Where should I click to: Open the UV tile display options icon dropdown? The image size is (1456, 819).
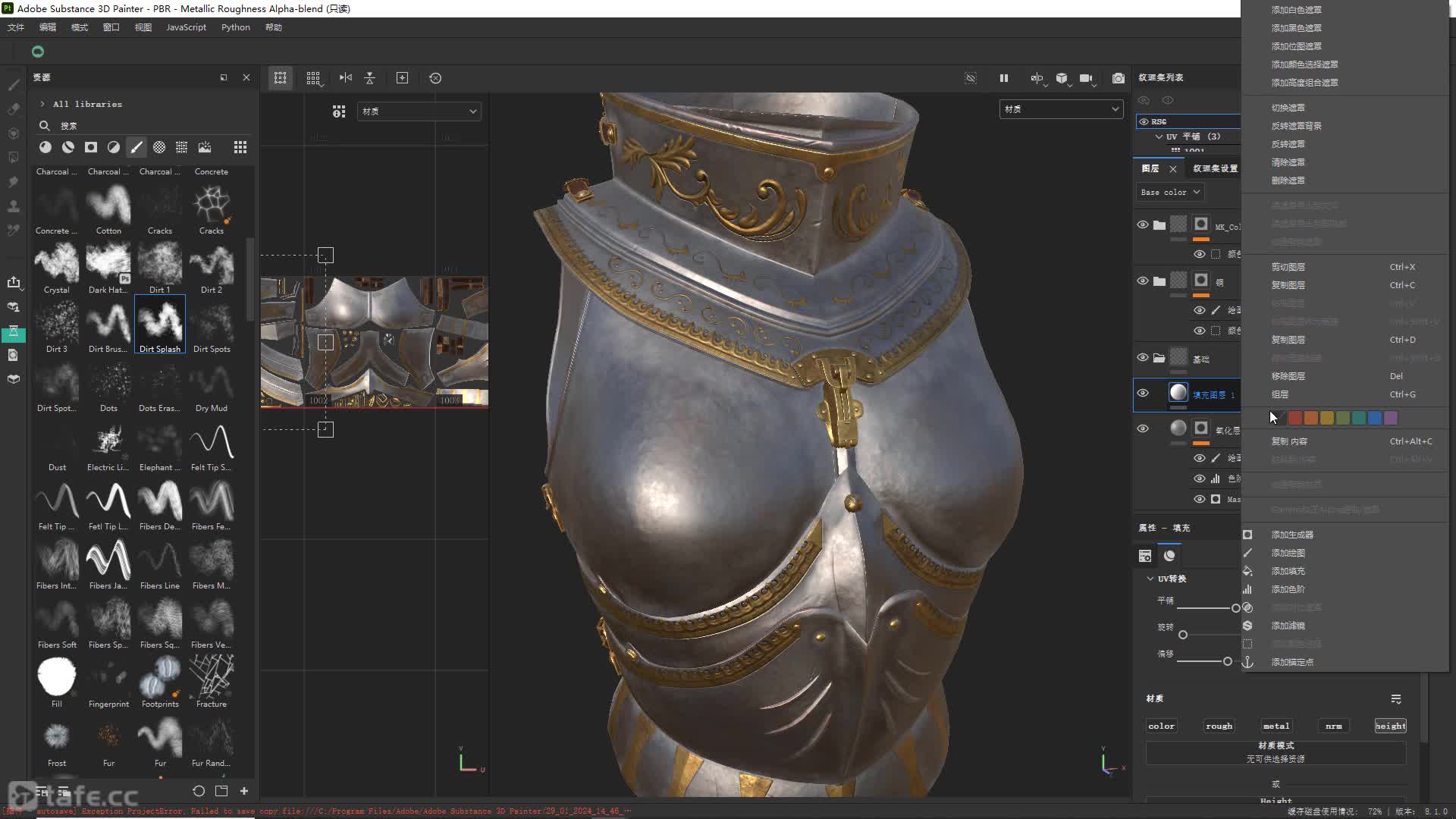coord(338,111)
